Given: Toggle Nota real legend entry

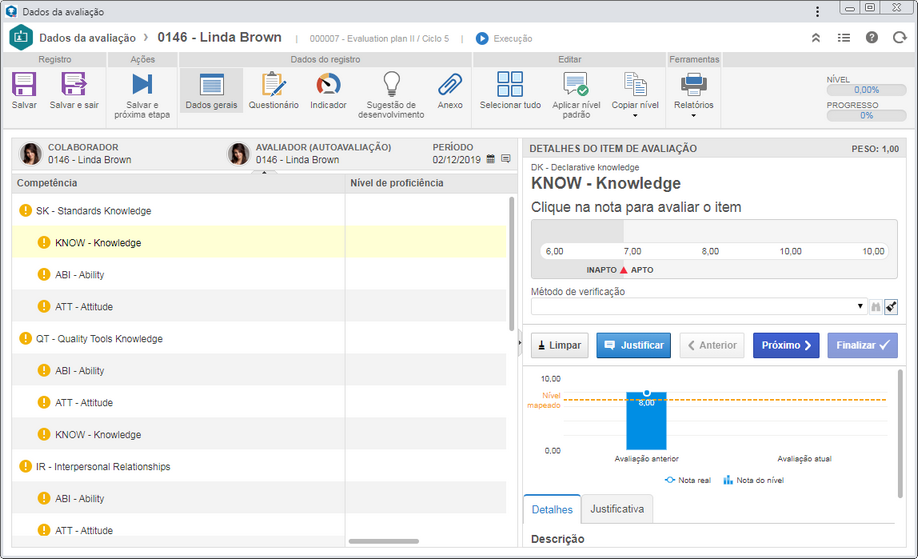Looking at the screenshot, I should point(687,480).
